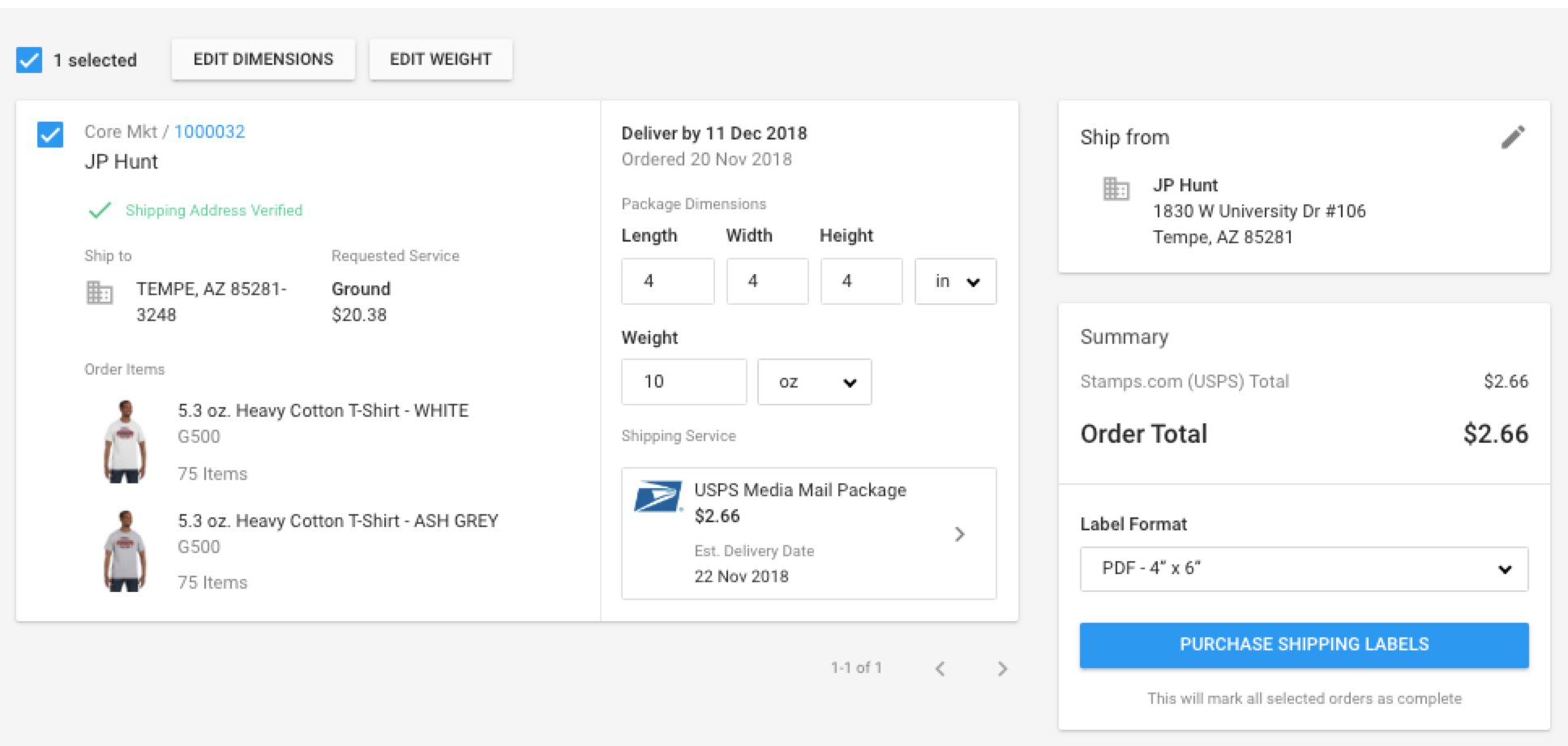
Task: Click the previous page arrow in pagination
Action: [940, 668]
